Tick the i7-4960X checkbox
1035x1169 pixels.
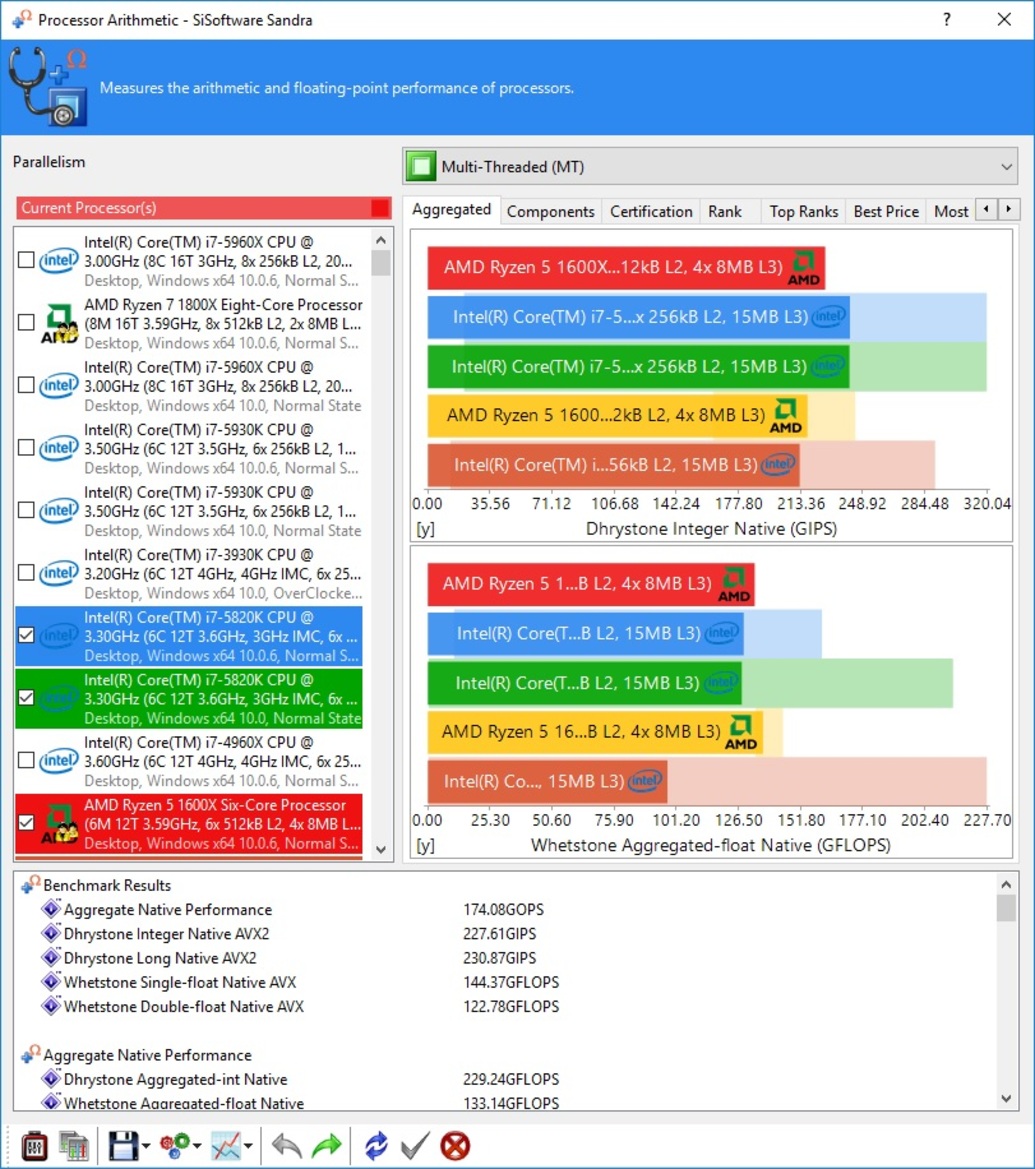(x=26, y=760)
